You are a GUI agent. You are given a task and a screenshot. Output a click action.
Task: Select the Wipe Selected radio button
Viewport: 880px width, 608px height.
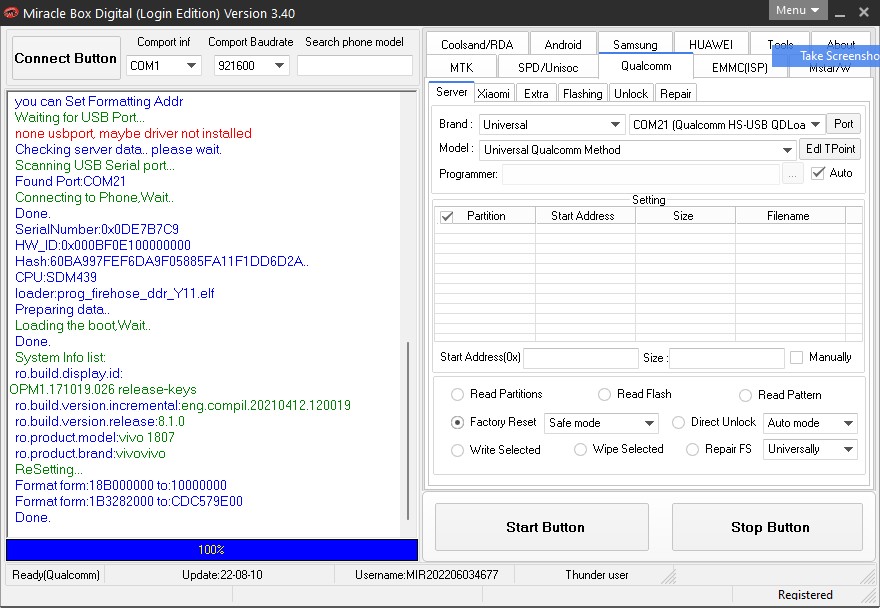click(x=580, y=450)
